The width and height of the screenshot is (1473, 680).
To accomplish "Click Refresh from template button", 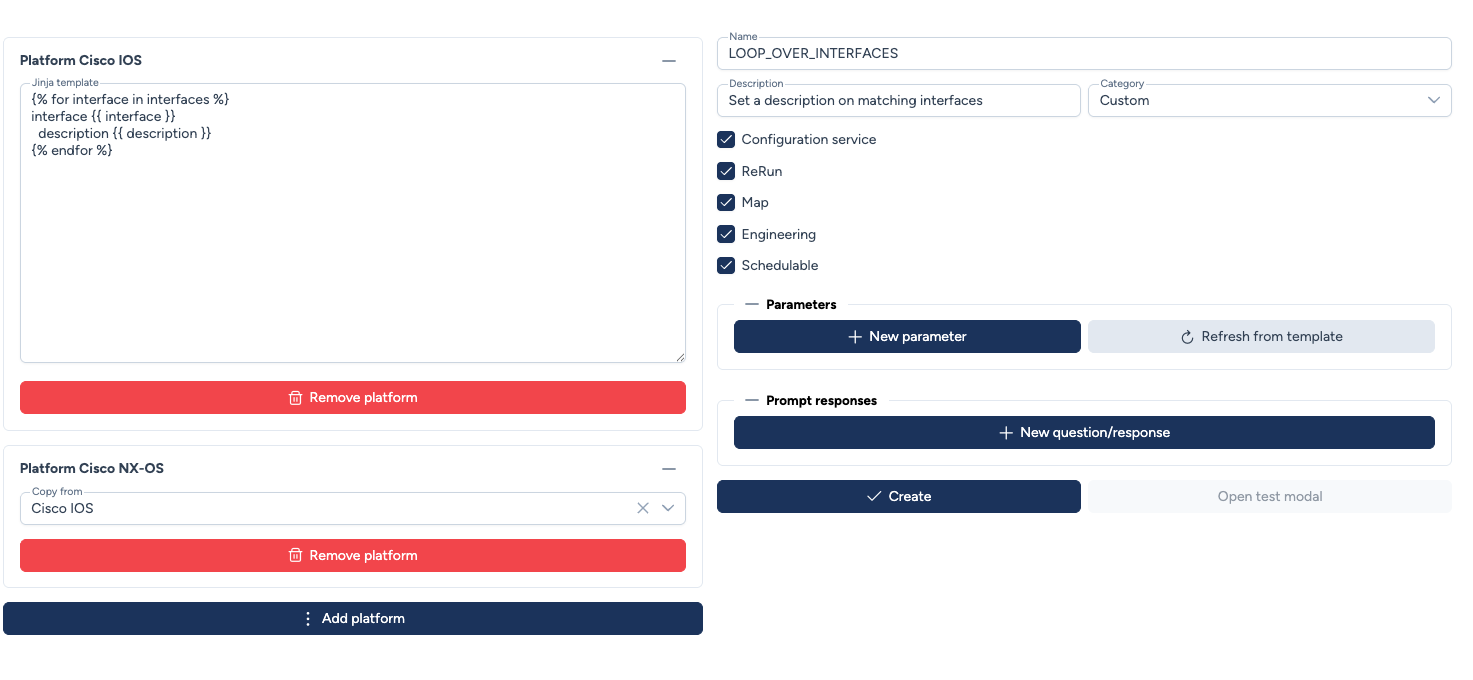I will 1261,337.
